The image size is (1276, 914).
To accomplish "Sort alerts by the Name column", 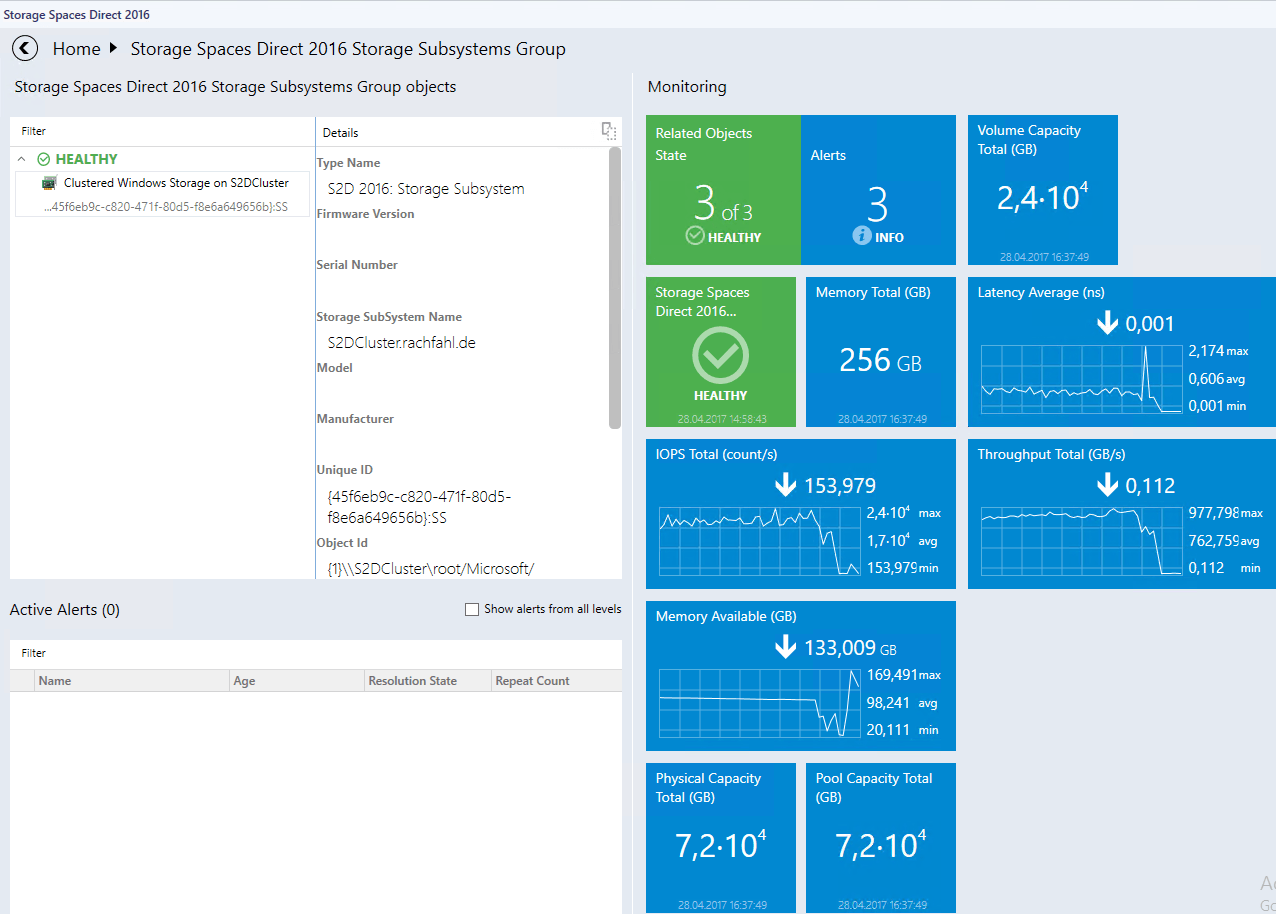I will tap(133, 681).
